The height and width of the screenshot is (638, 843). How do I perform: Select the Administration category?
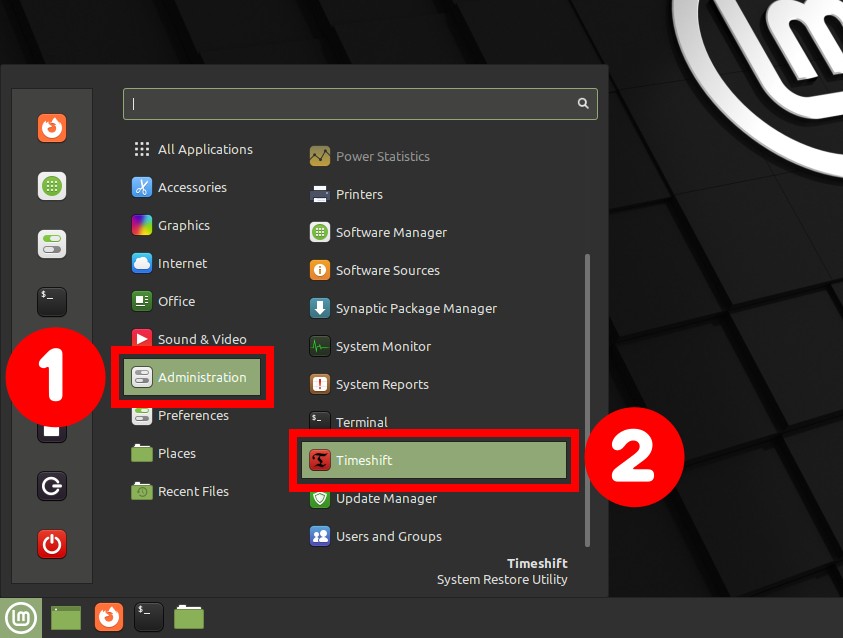(x=192, y=377)
